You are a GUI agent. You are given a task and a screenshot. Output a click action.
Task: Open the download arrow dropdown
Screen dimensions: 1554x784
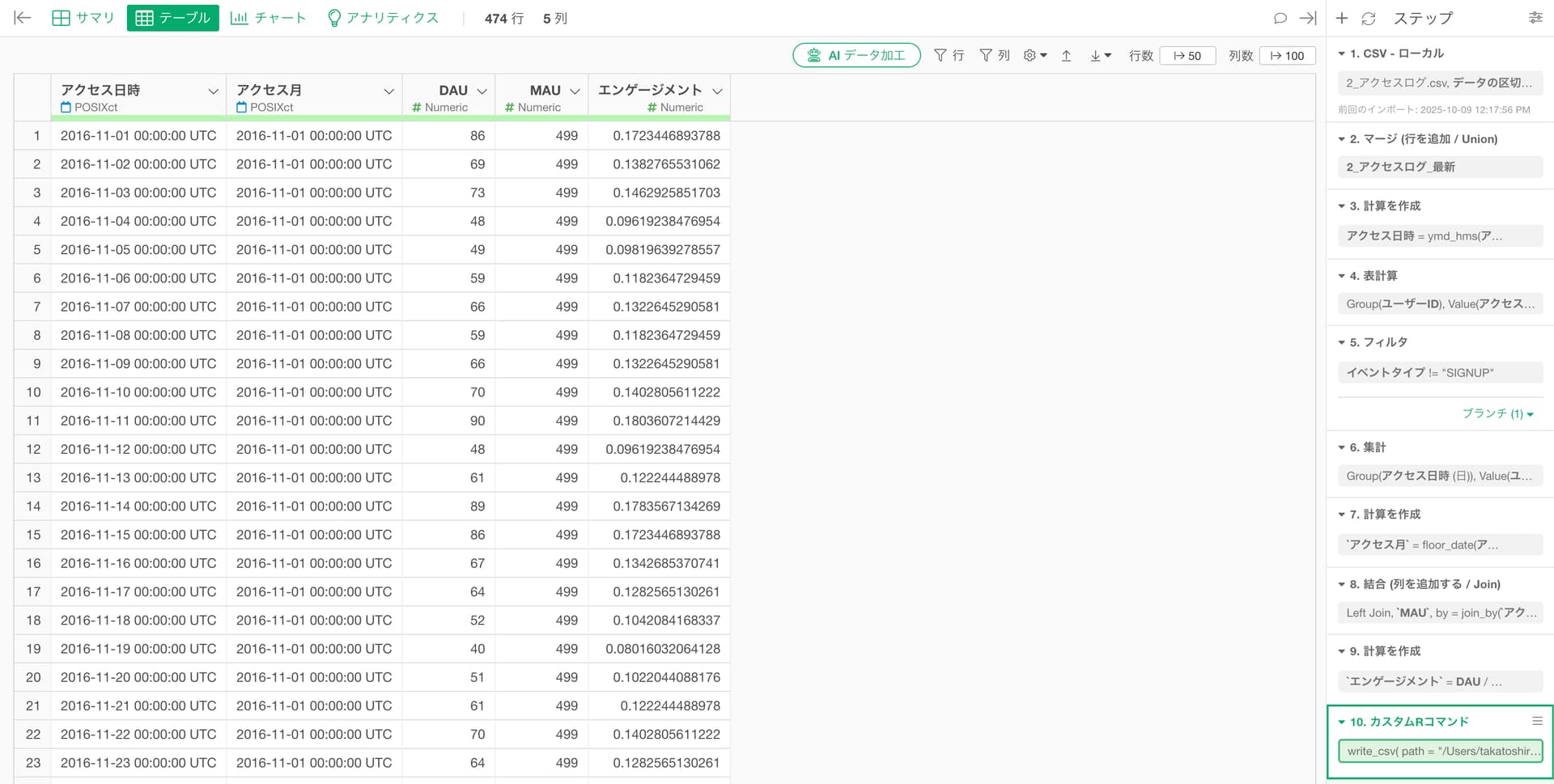click(x=1100, y=55)
